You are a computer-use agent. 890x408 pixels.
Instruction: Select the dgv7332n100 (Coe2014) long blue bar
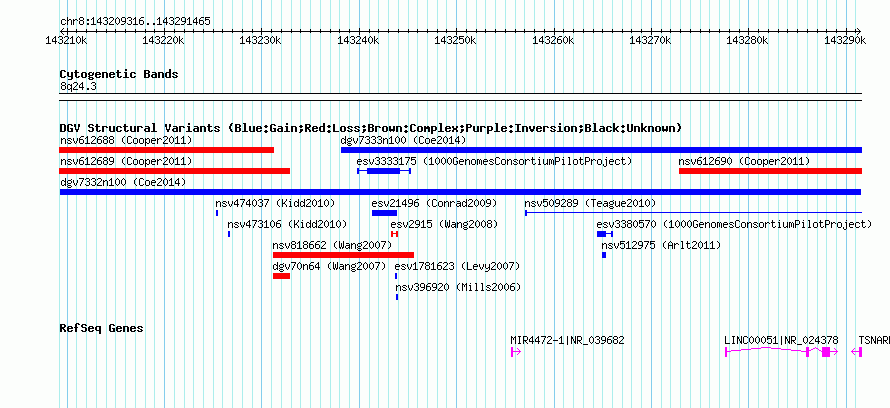pyautogui.click(x=460, y=192)
